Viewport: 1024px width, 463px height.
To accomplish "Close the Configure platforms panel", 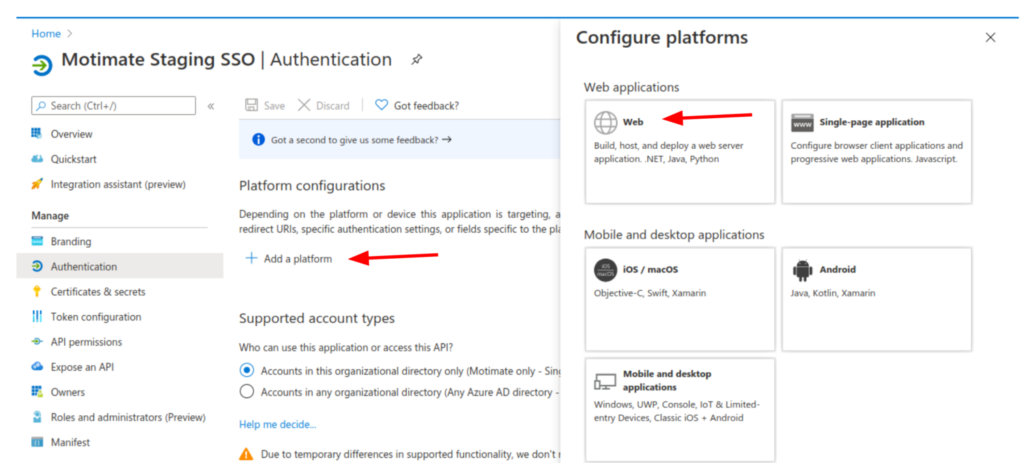I will click(x=990, y=38).
